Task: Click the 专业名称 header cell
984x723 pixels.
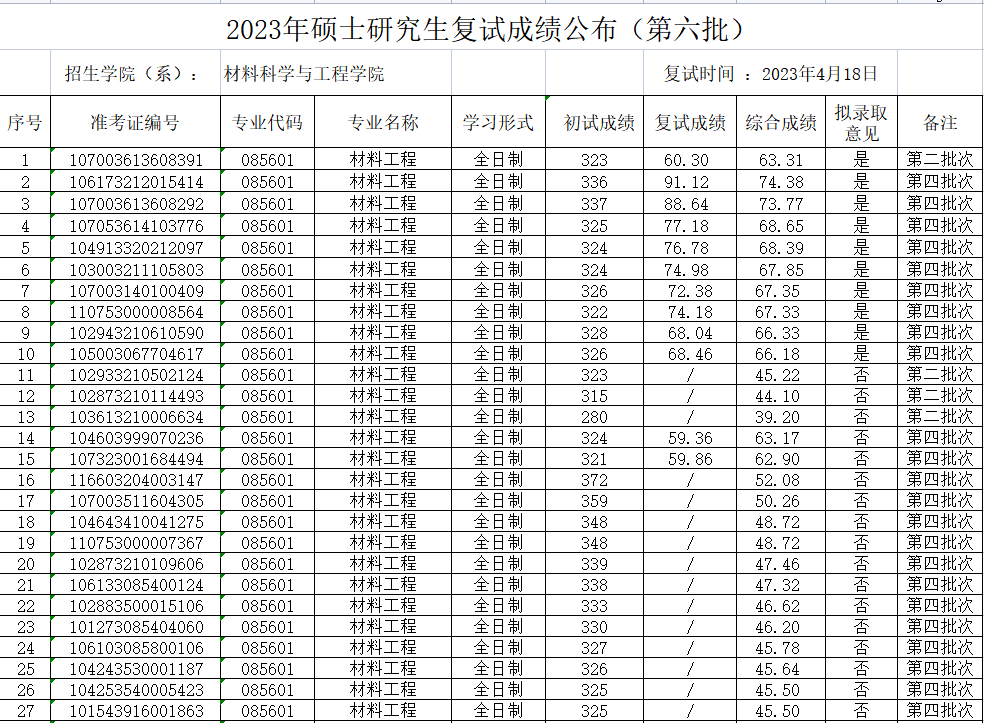Action: 383,123
